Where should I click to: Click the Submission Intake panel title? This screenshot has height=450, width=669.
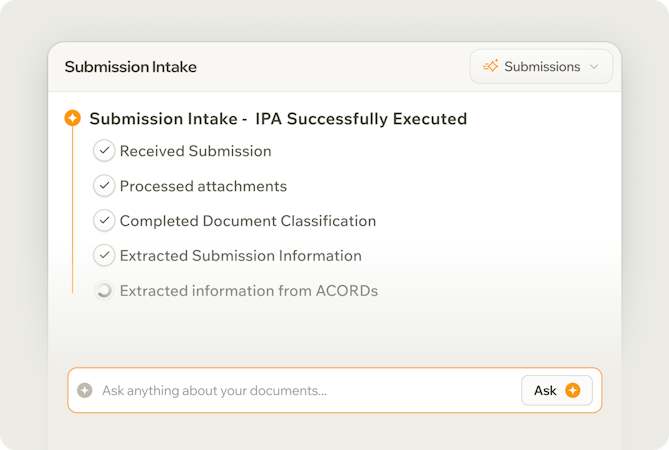tap(131, 67)
